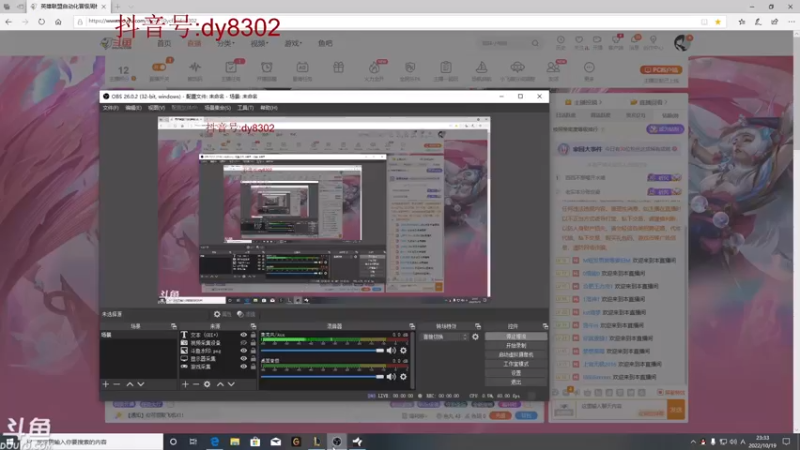Image resolution: width=800 pixels, height=450 pixels.
Task: Open source properties gear in Sources toolbar
Action: coord(207,384)
